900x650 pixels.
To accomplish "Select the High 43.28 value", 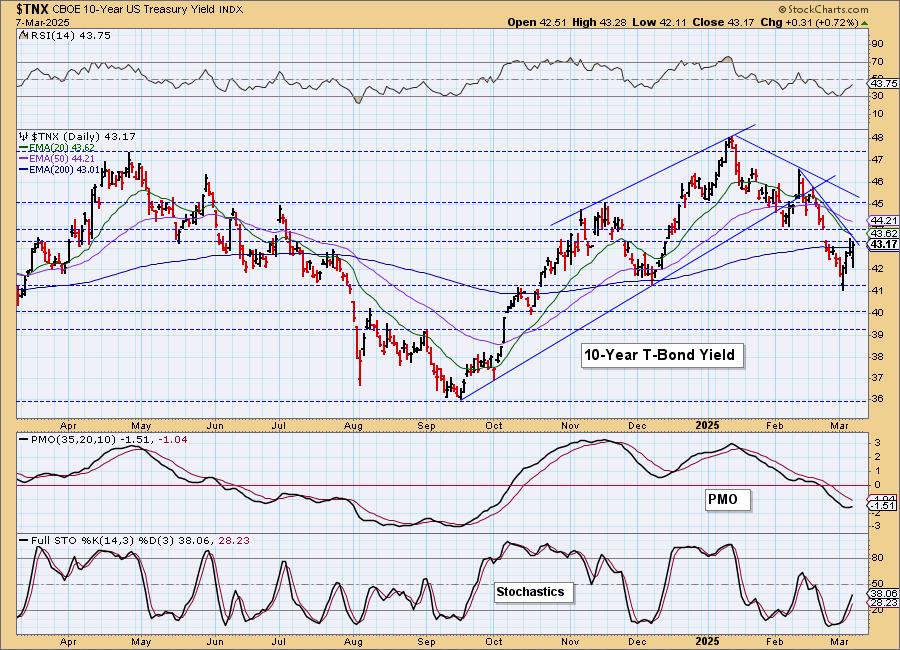I will pyautogui.click(x=599, y=22).
